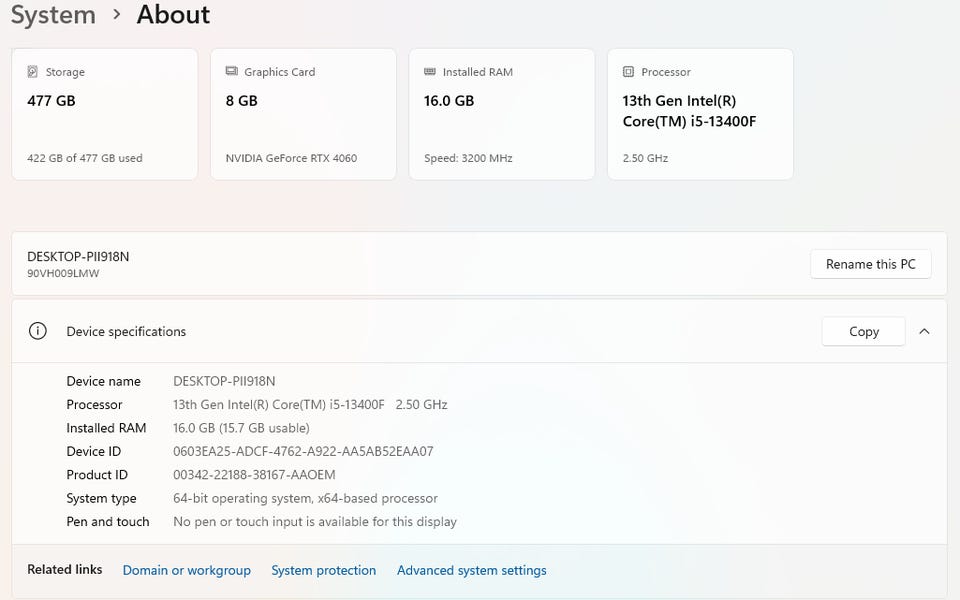This screenshot has width=960, height=600.
Task: Click the '16.0 GB (15.7 GB usable)' value
Action: (241, 428)
